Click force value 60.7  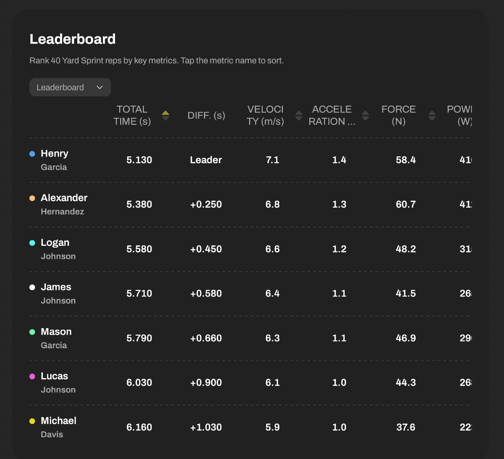tap(406, 204)
